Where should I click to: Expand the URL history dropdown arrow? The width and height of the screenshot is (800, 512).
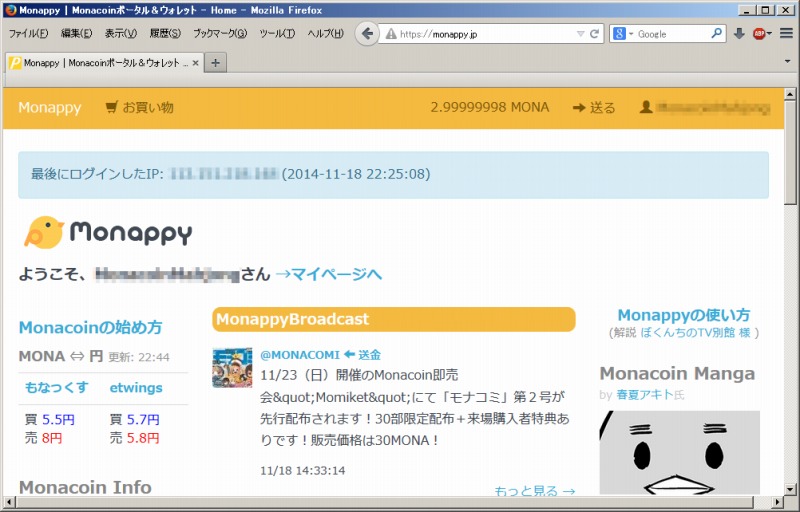pyautogui.click(x=581, y=34)
